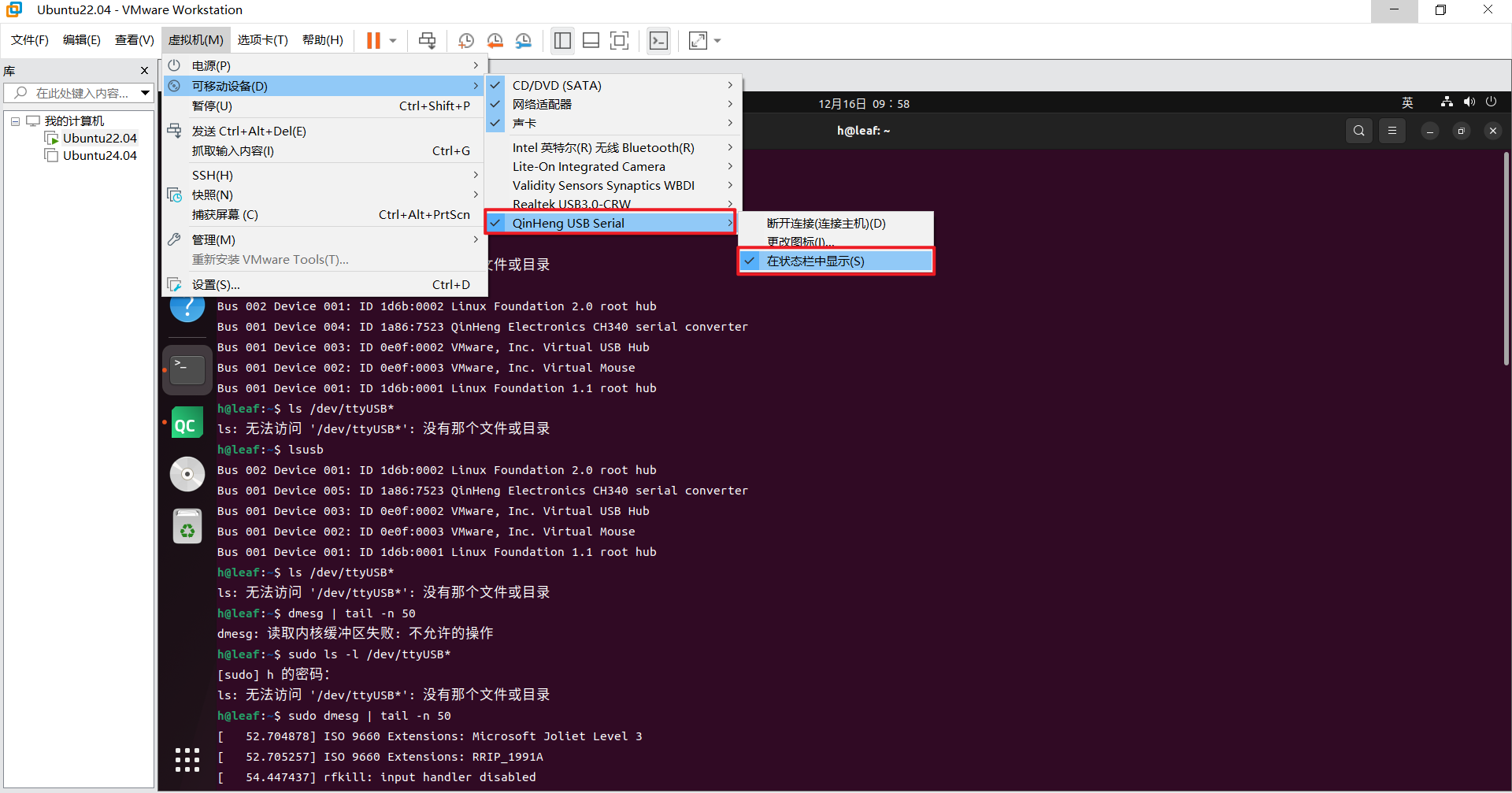Open the Qt Creator icon in dock
The image size is (1512, 793).
click(187, 422)
